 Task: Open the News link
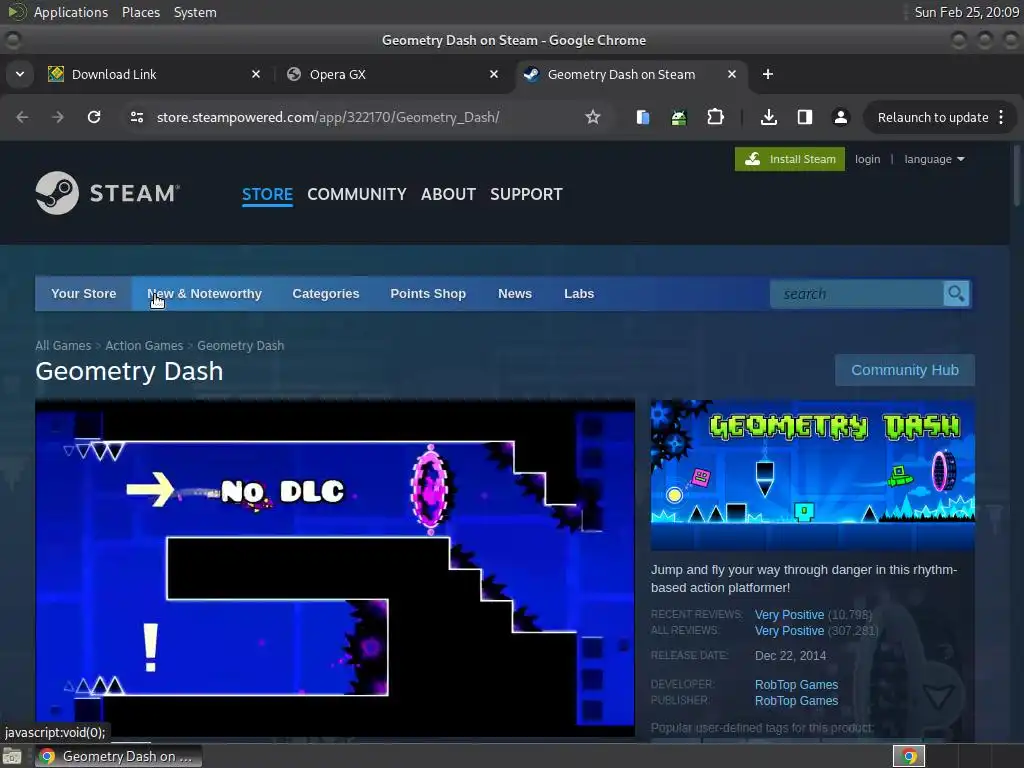click(x=515, y=294)
